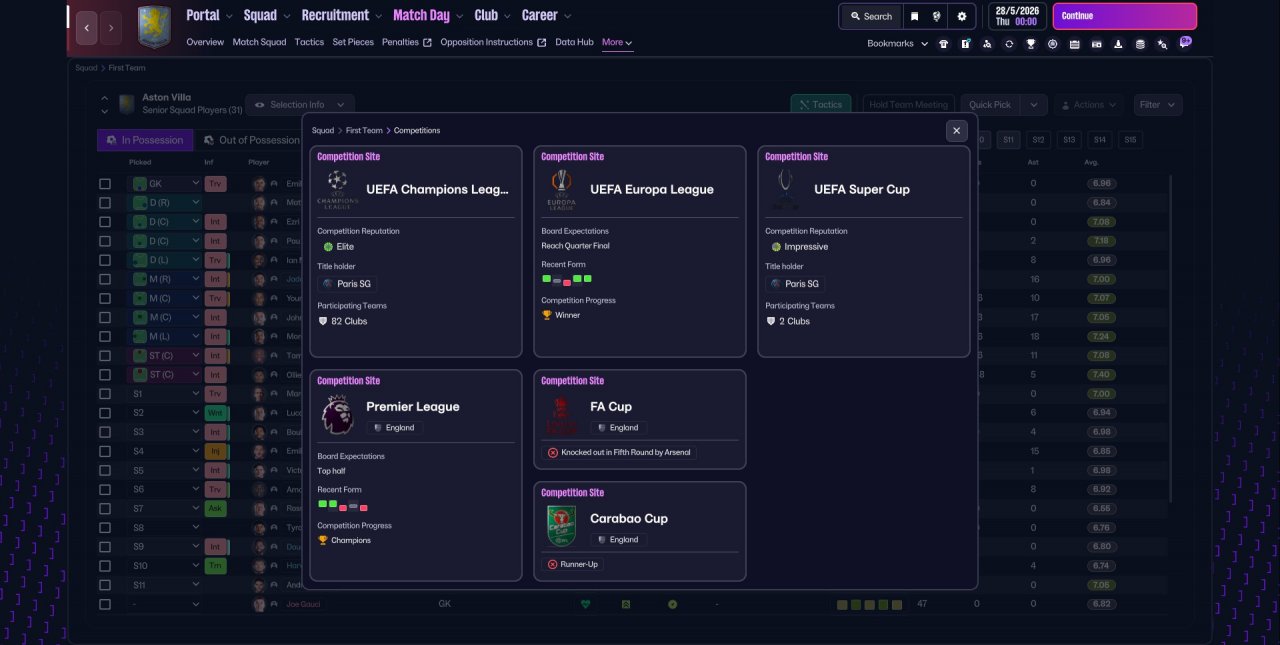Open the Selection Info dropdown
The image size is (1280, 645).
pos(300,105)
